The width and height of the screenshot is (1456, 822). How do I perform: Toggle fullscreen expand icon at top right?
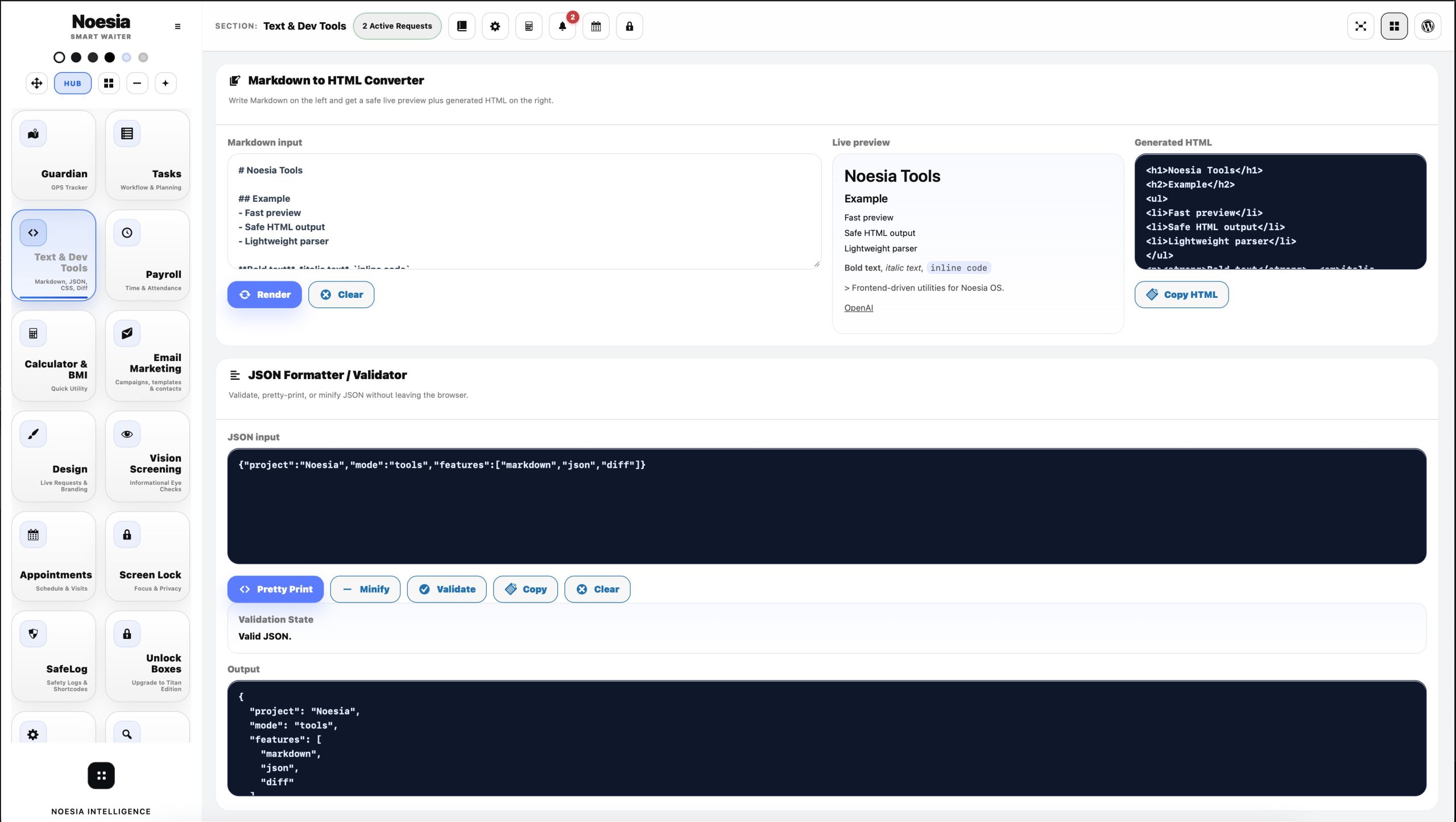tap(1361, 26)
